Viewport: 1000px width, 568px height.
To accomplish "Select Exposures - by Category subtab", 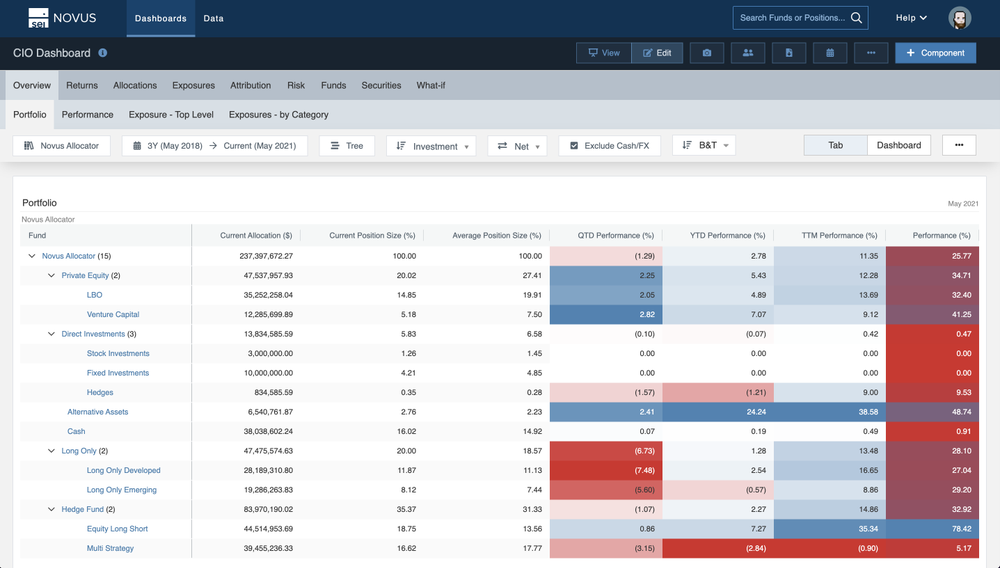I will [278, 114].
